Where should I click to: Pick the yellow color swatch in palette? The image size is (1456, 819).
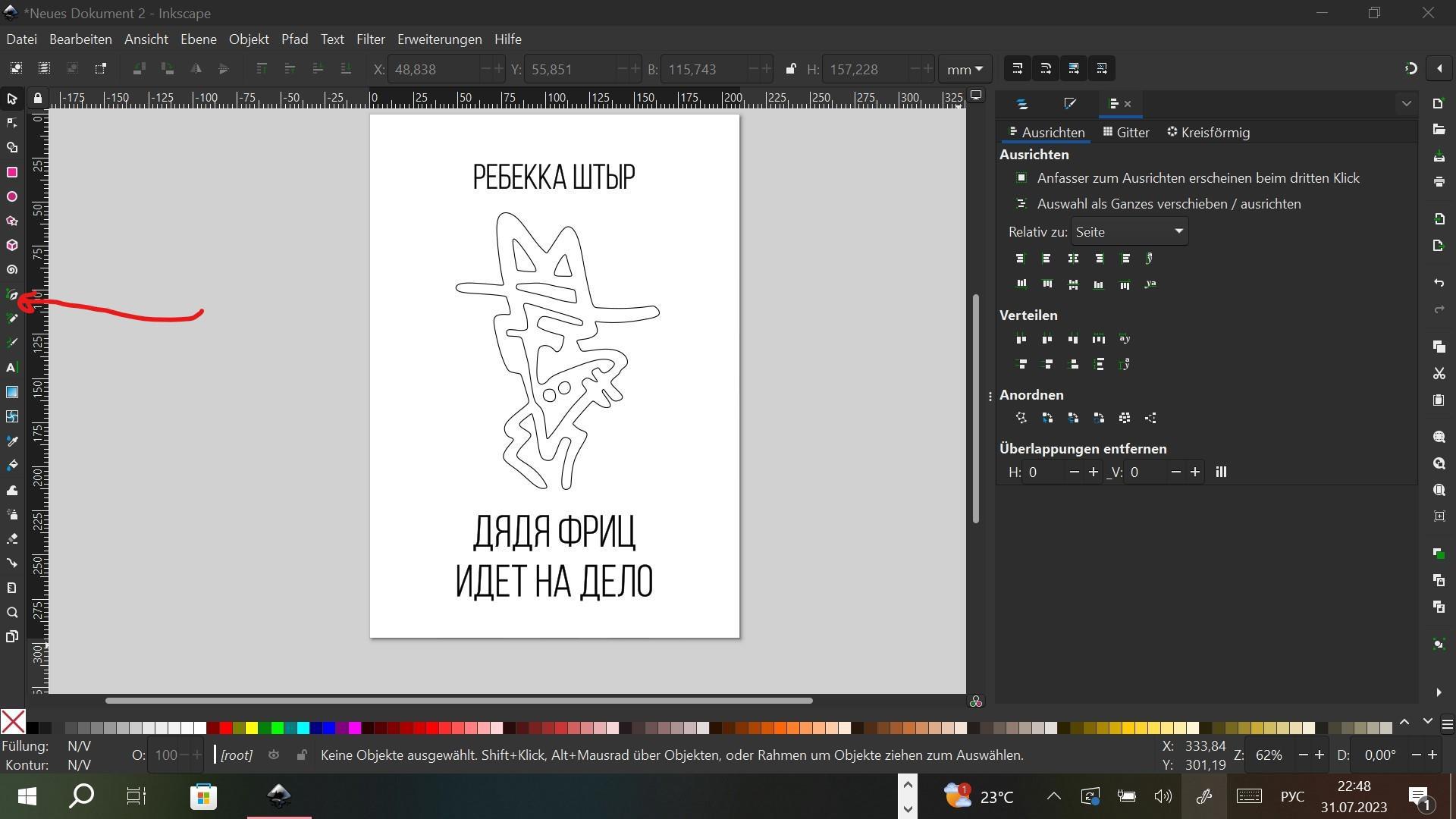pyautogui.click(x=252, y=728)
